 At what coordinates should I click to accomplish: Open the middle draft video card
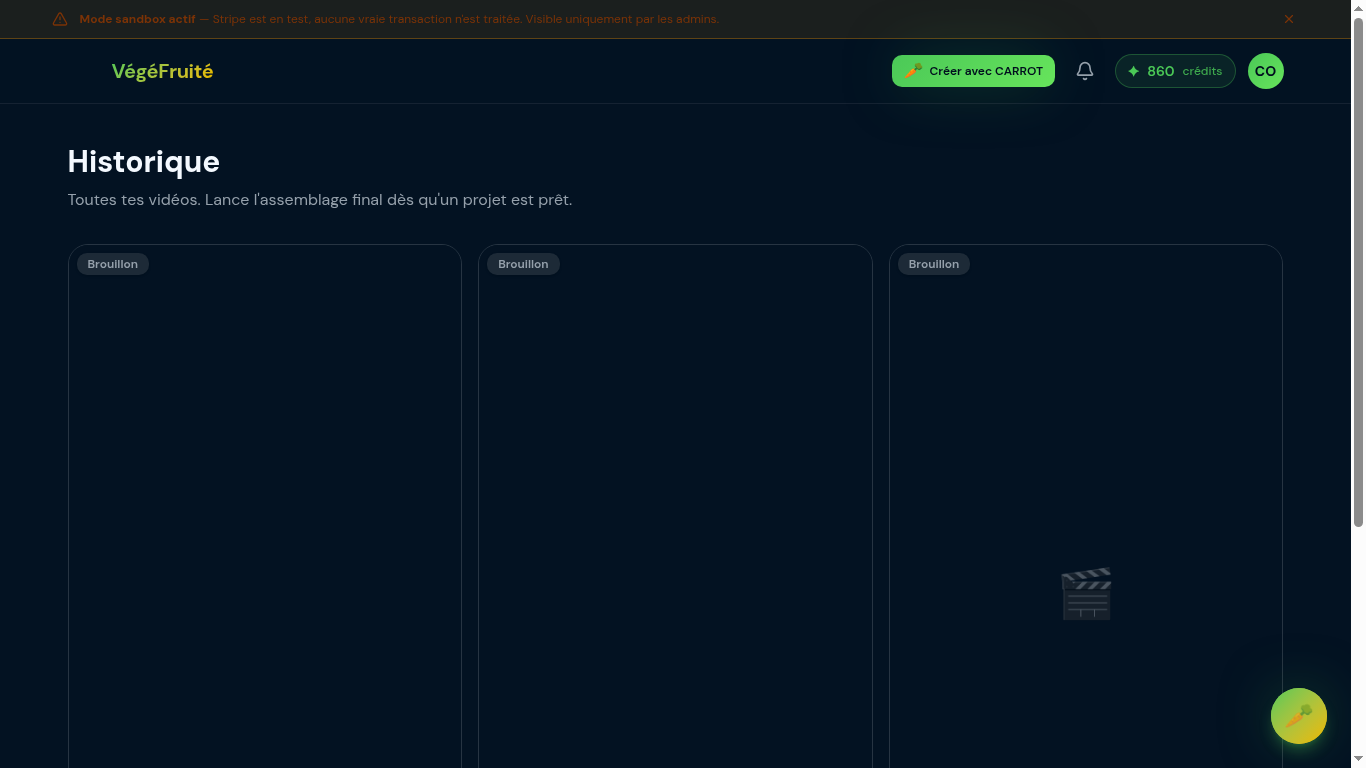tap(675, 500)
